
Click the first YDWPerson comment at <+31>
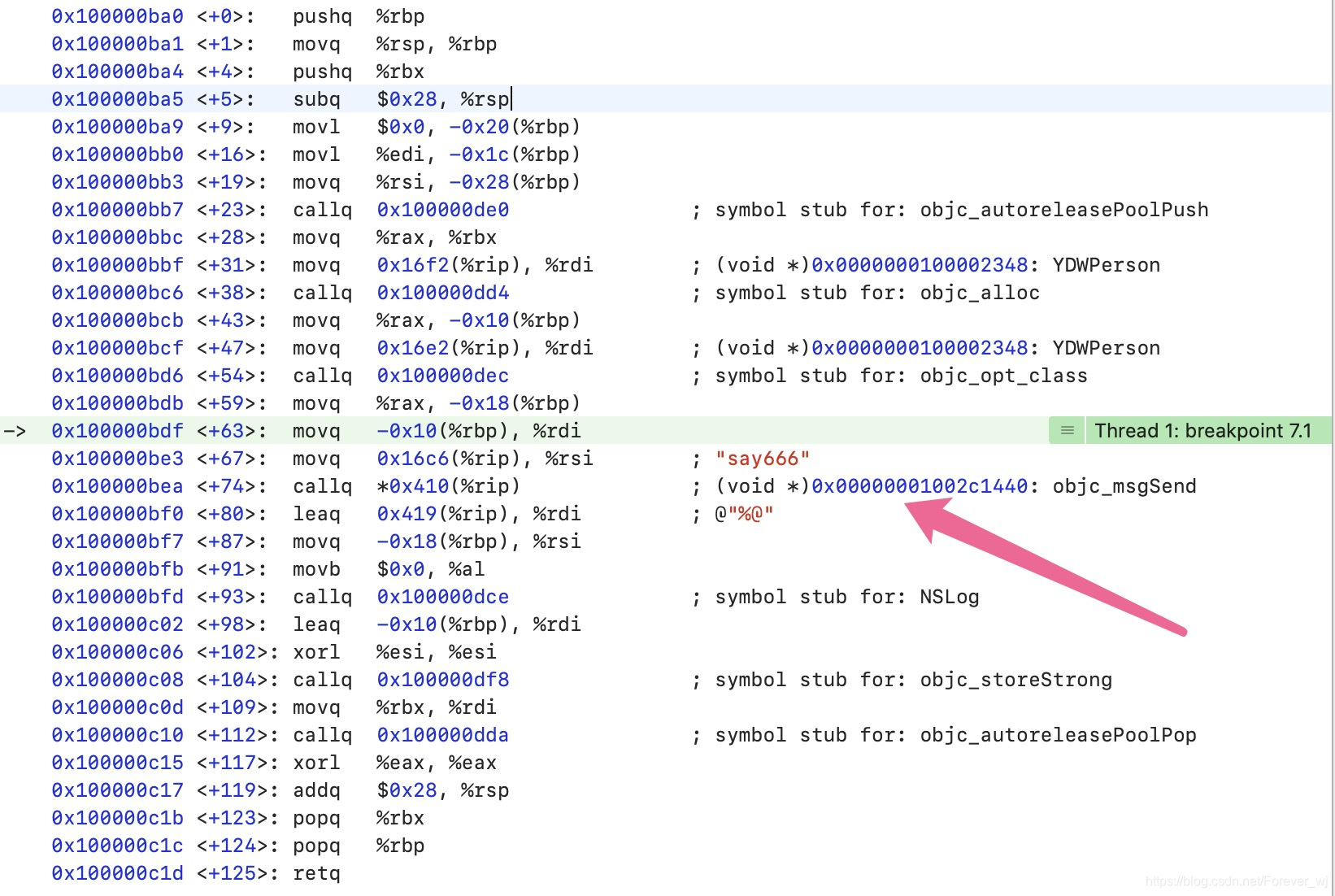click(925, 265)
